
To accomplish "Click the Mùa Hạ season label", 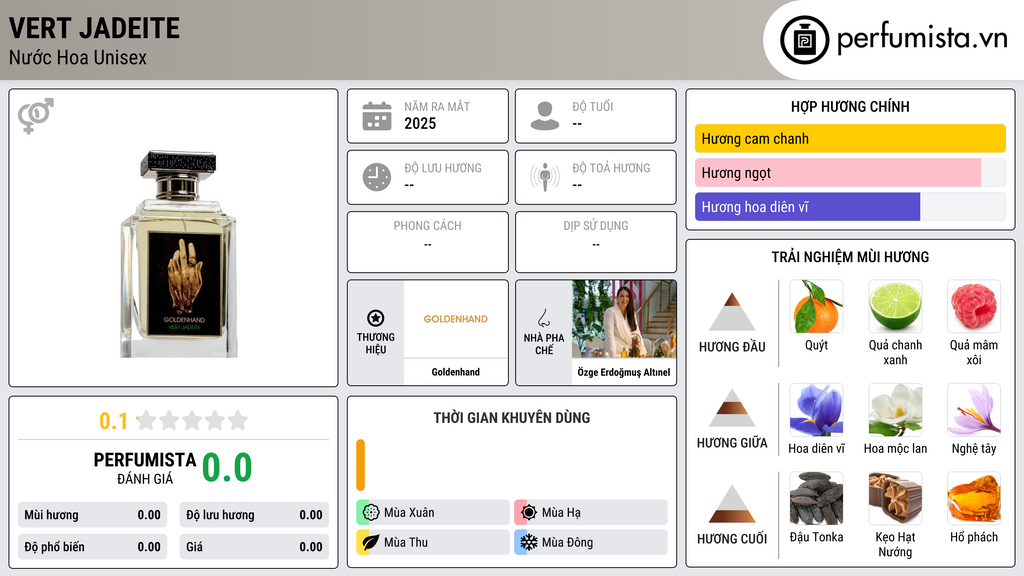I will pos(561,513).
